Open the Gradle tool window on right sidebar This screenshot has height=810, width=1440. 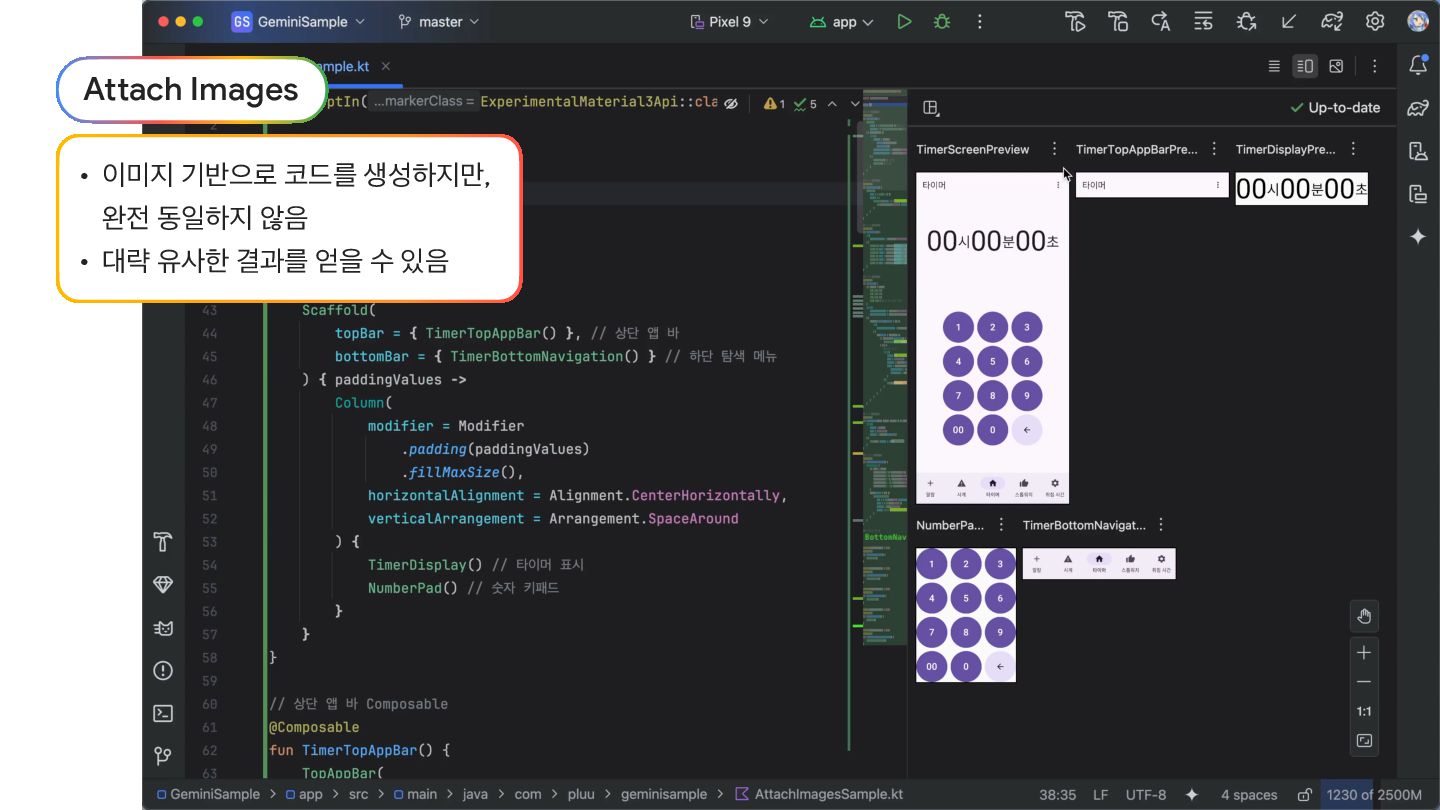[1418, 108]
